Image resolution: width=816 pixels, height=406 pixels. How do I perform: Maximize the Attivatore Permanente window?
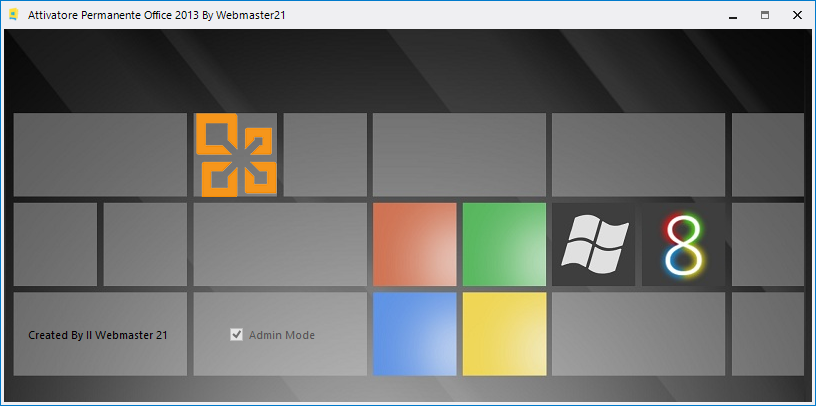[x=764, y=15]
